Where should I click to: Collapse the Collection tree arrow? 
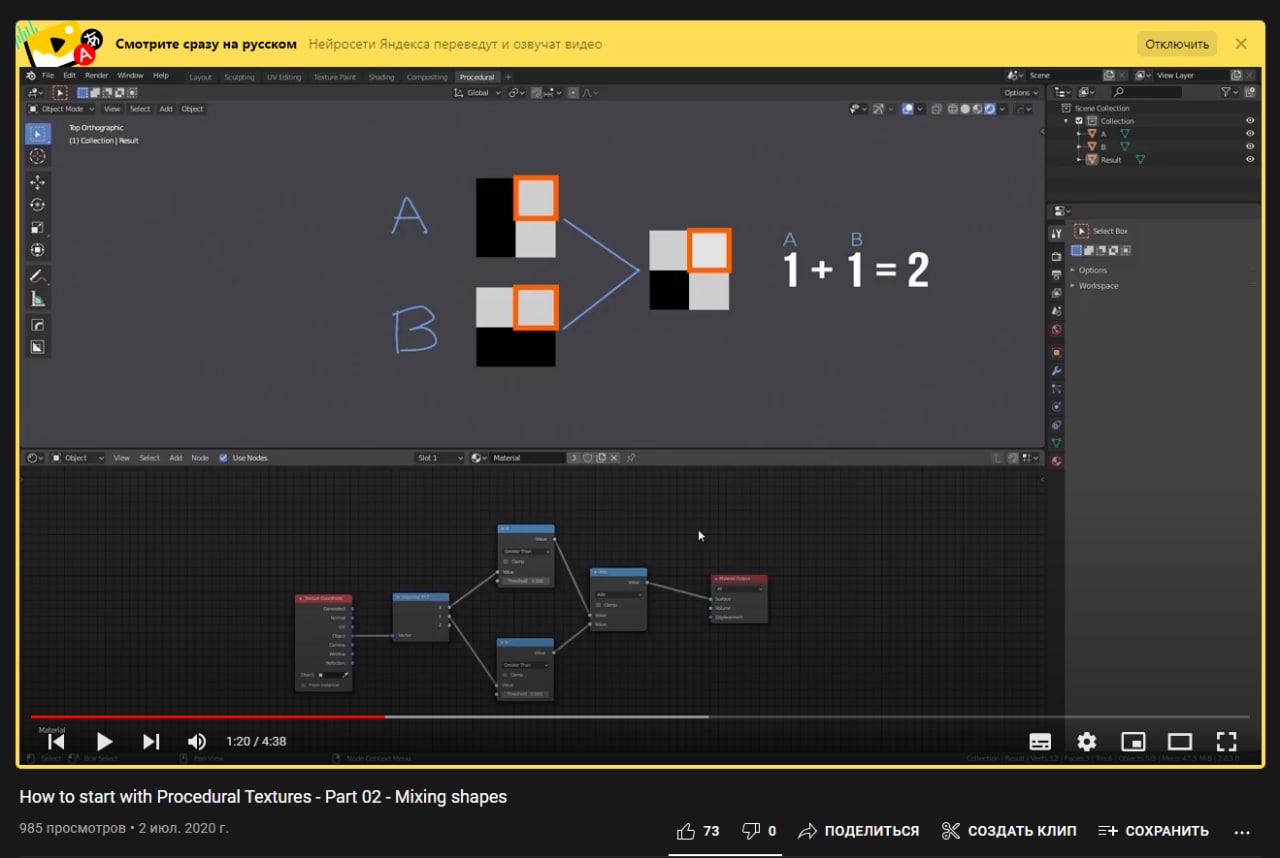[x=1067, y=121]
